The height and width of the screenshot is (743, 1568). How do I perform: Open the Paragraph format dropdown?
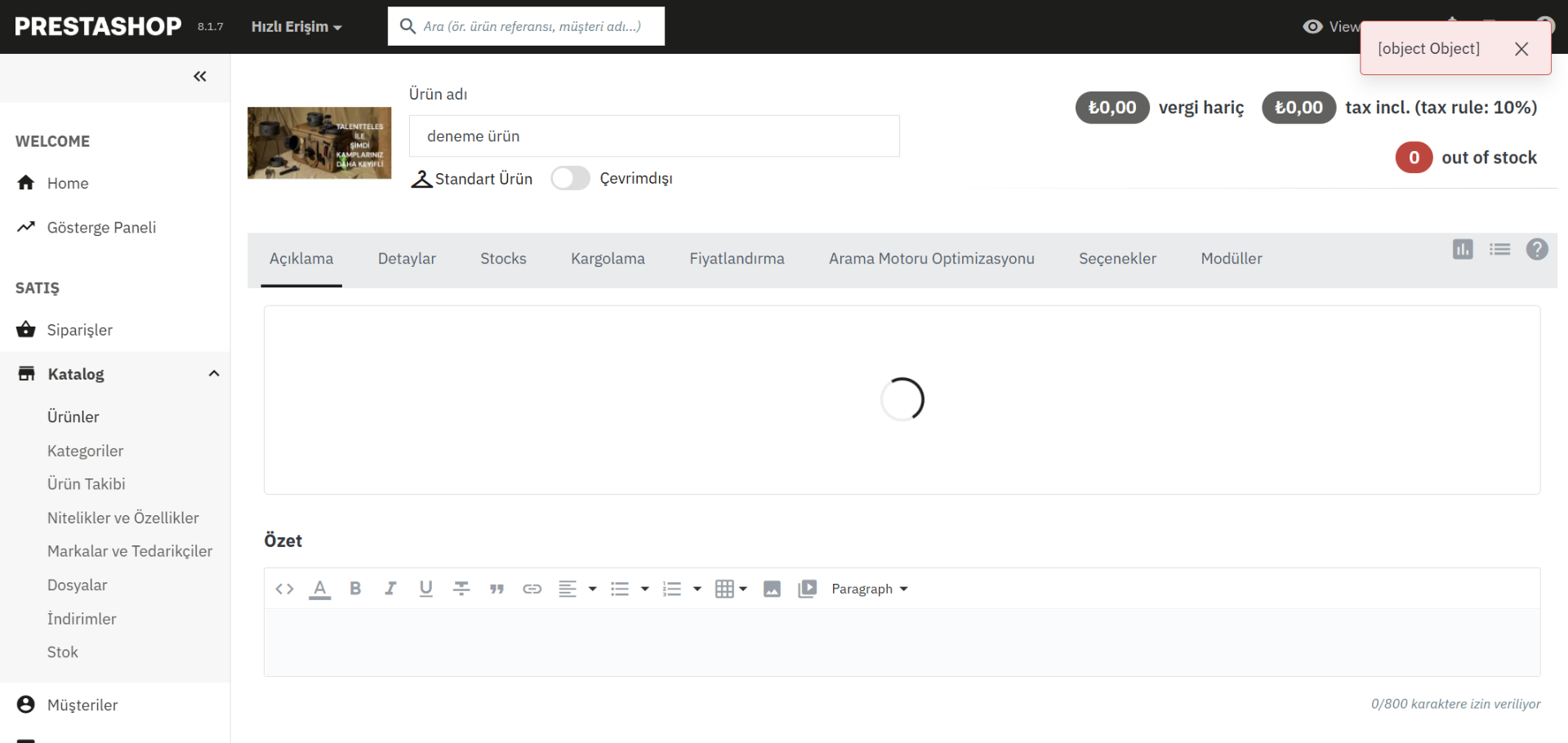point(870,589)
